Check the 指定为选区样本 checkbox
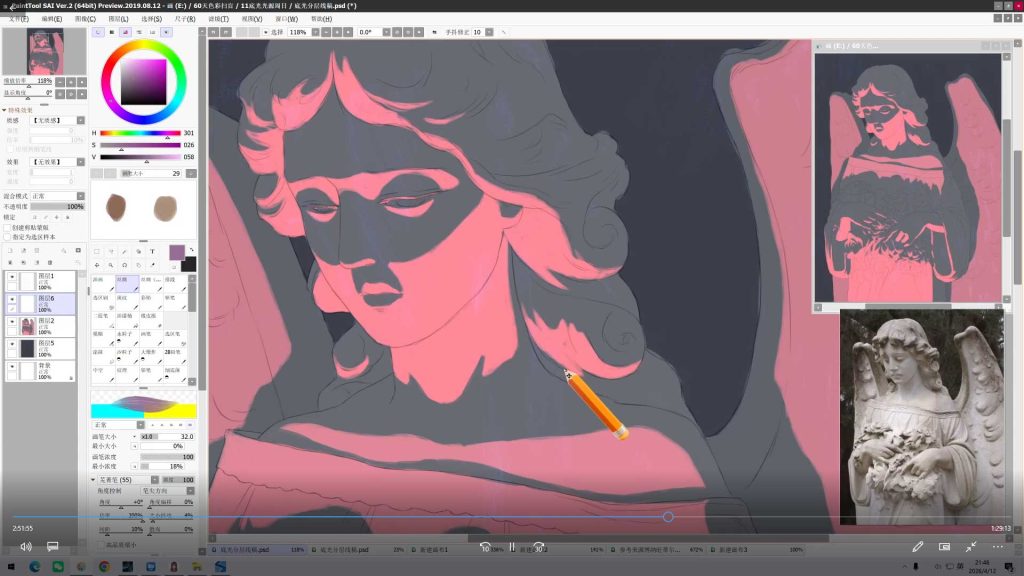Viewport: 1024px width, 576px height. point(8,236)
